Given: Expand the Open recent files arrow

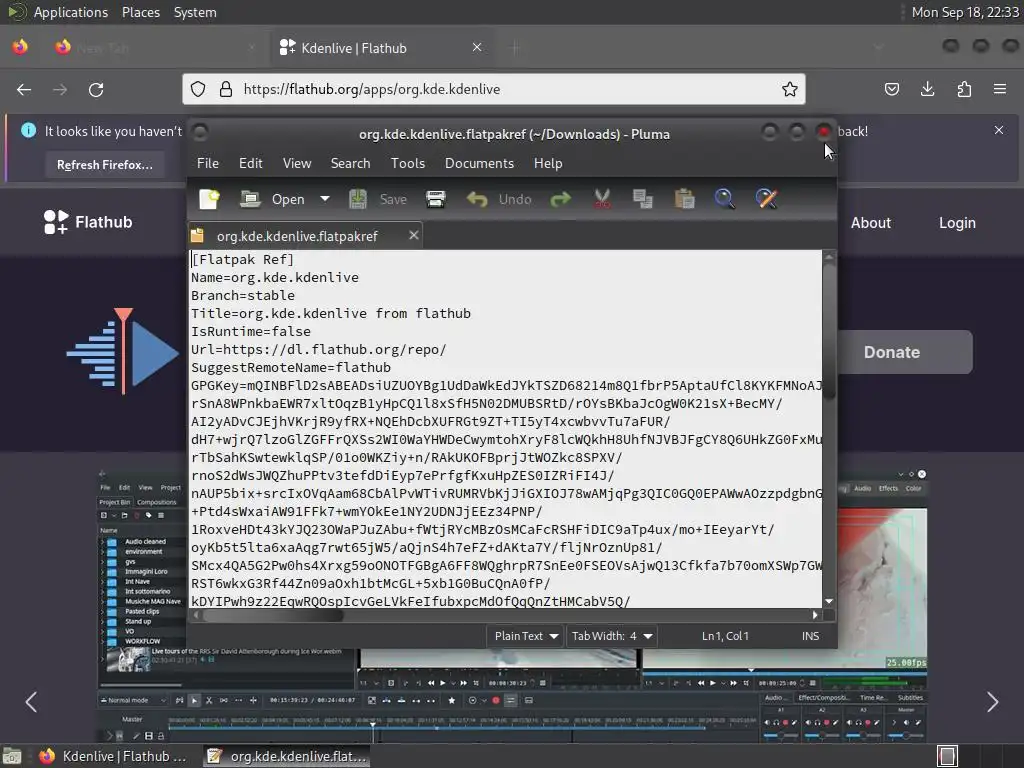Looking at the screenshot, I should pyautogui.click(x=325, y=199).
